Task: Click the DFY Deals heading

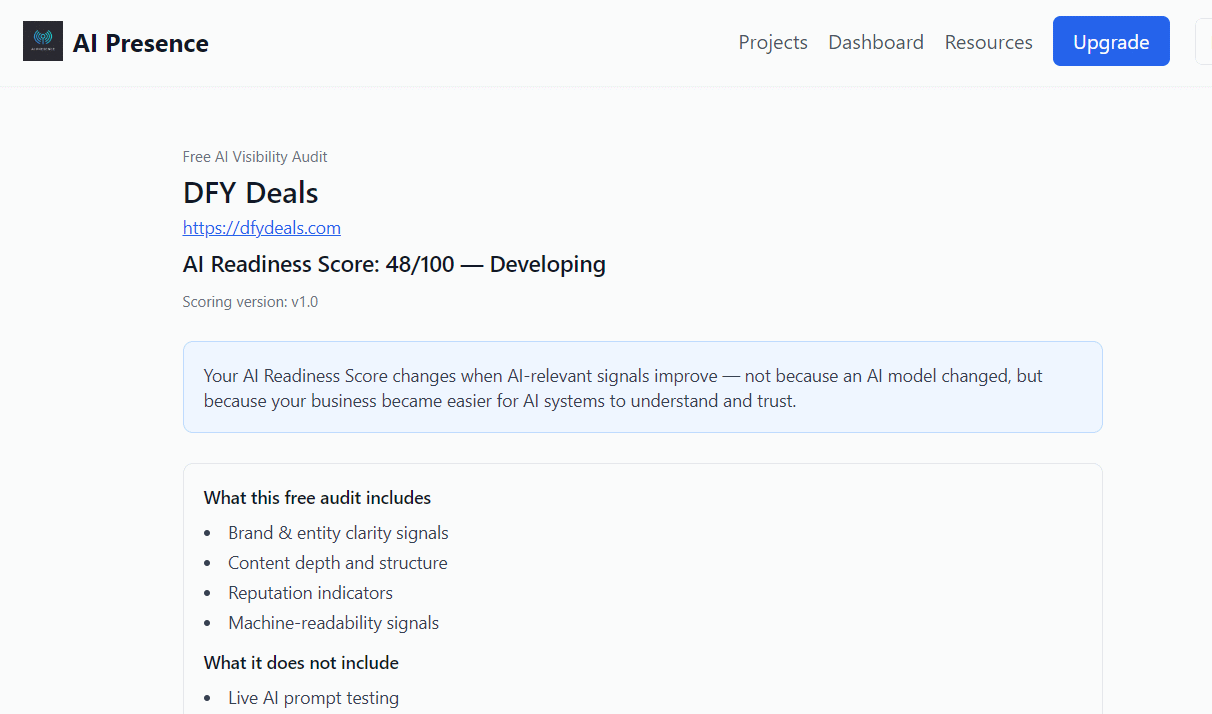Action: pyautogui.click(x=250, y=192)
